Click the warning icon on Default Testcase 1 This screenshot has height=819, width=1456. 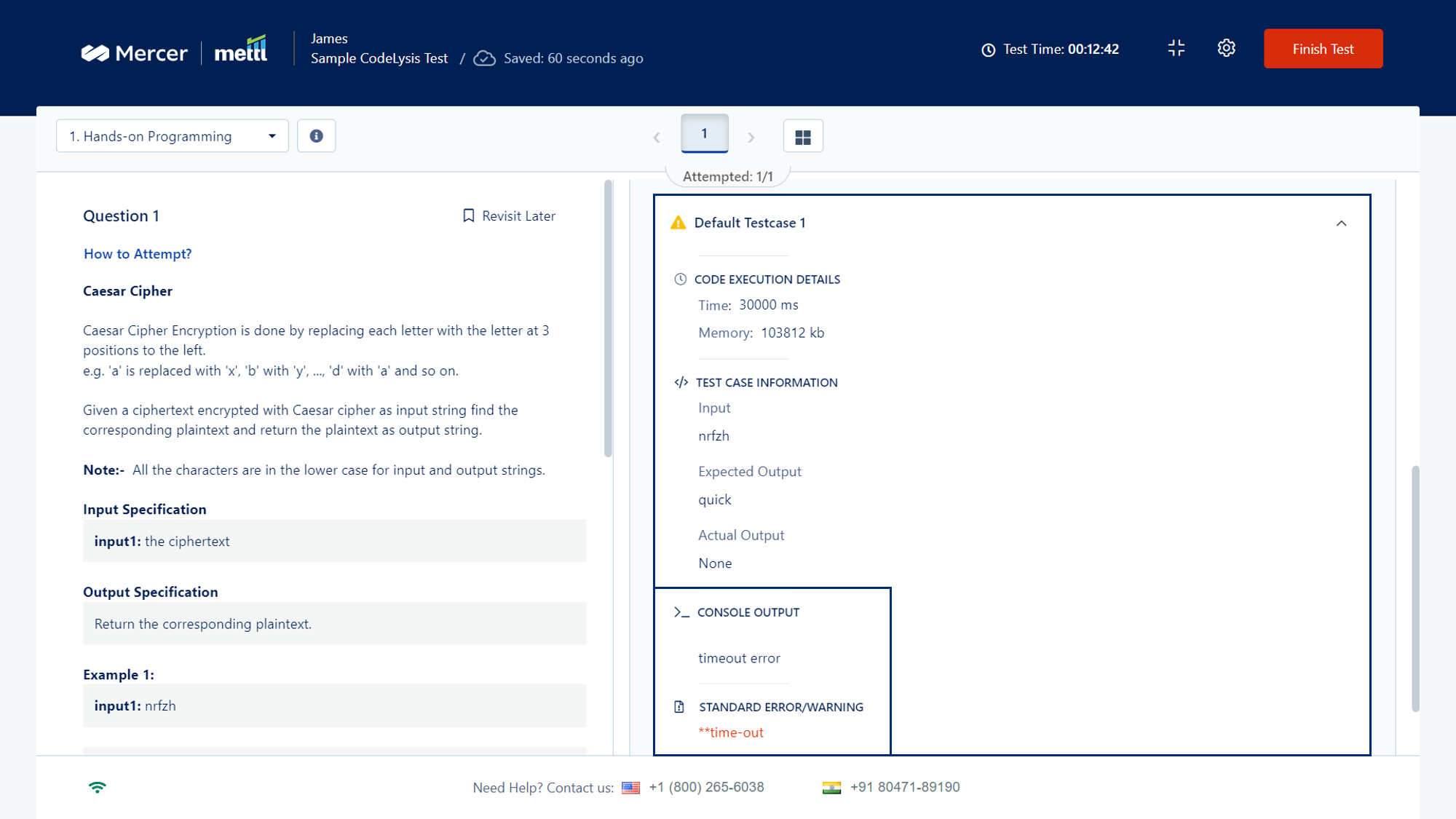coord(678,223)
